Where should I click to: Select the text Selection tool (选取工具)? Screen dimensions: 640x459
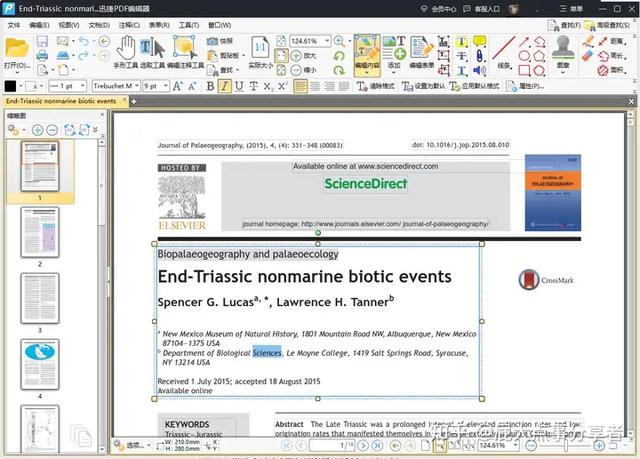[152, 52]
